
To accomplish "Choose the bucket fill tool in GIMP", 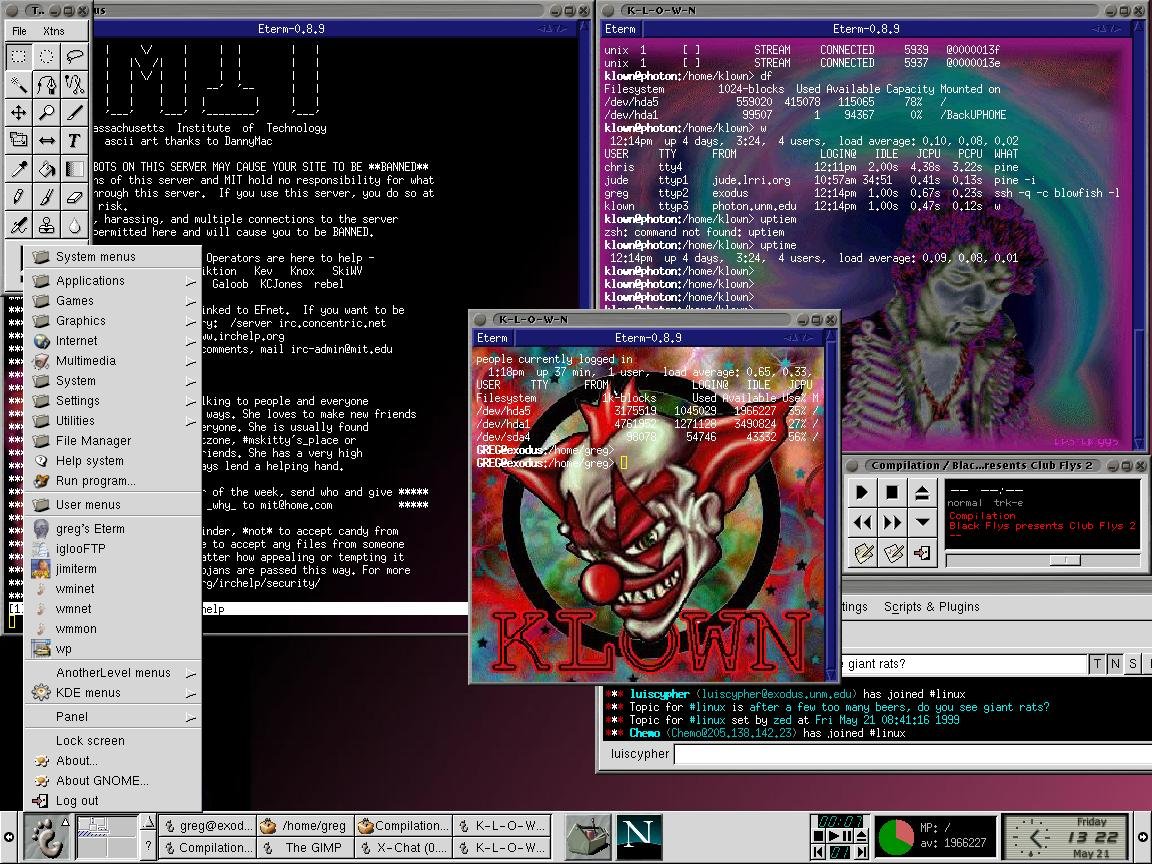I will 46,169.
